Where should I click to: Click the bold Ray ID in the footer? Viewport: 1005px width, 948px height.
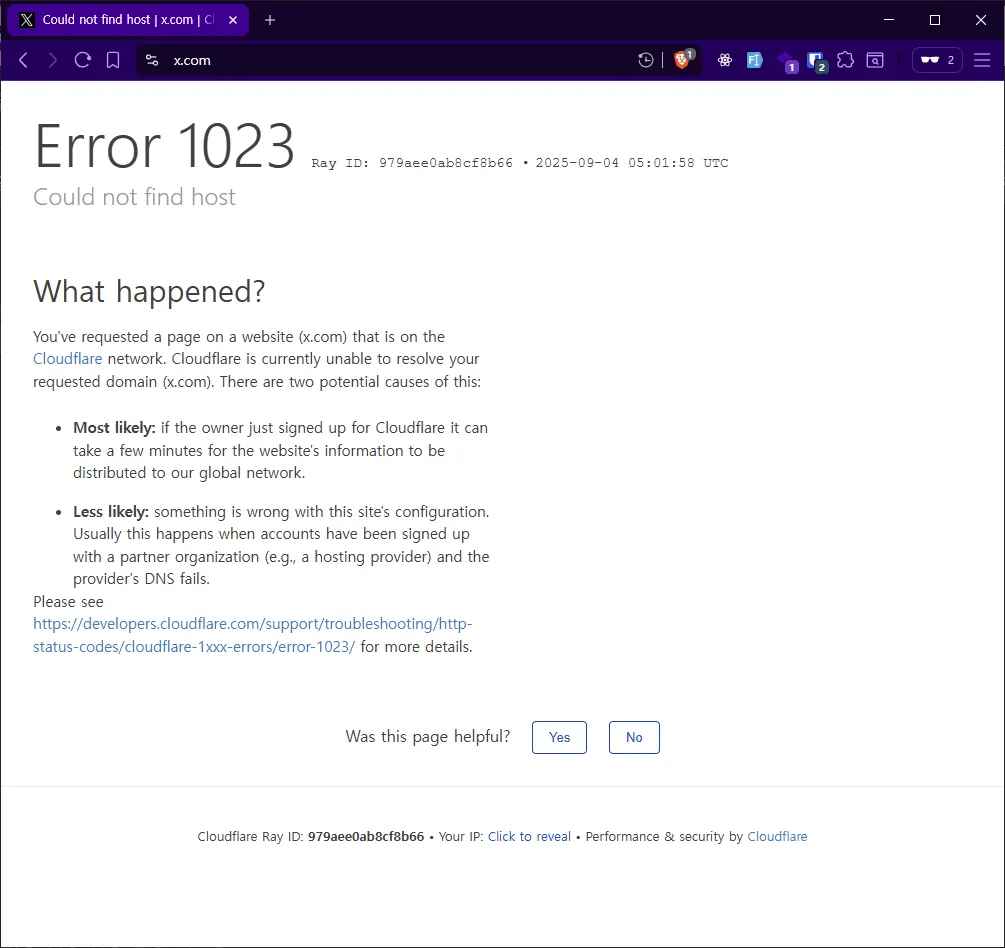click(x=366, y=836)
